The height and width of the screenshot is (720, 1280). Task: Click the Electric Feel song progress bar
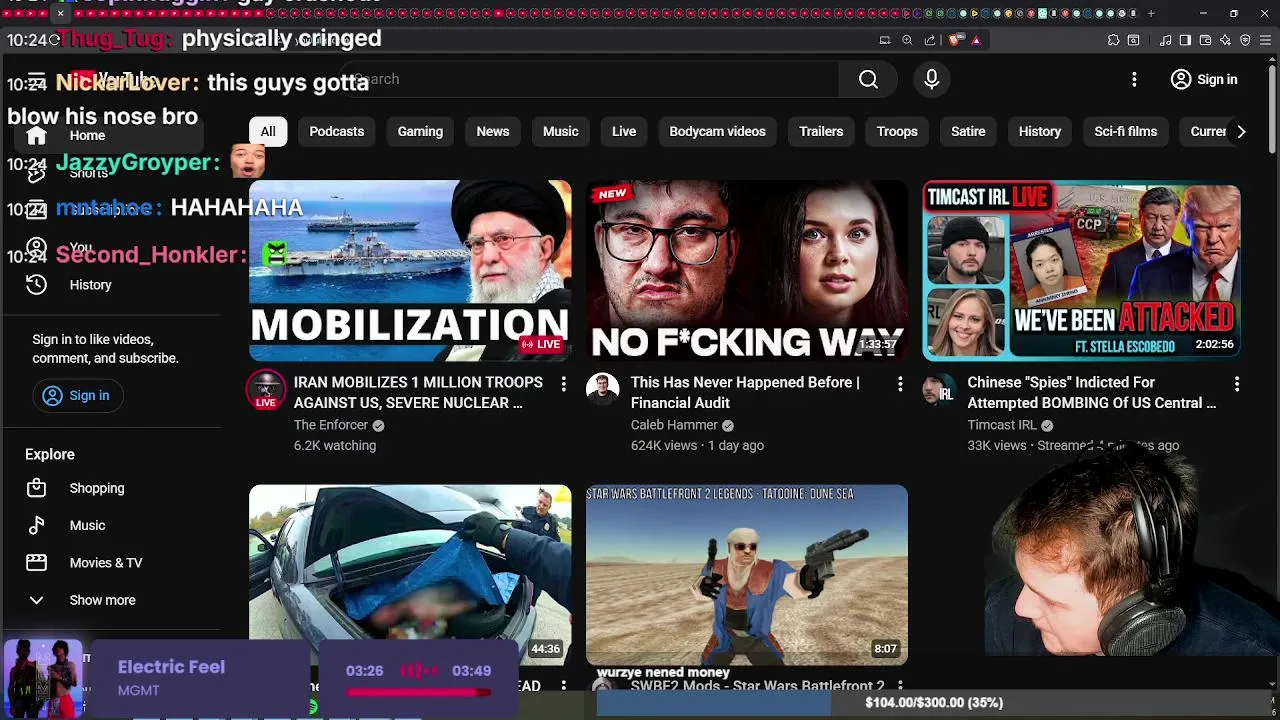[x=419, y=692]
